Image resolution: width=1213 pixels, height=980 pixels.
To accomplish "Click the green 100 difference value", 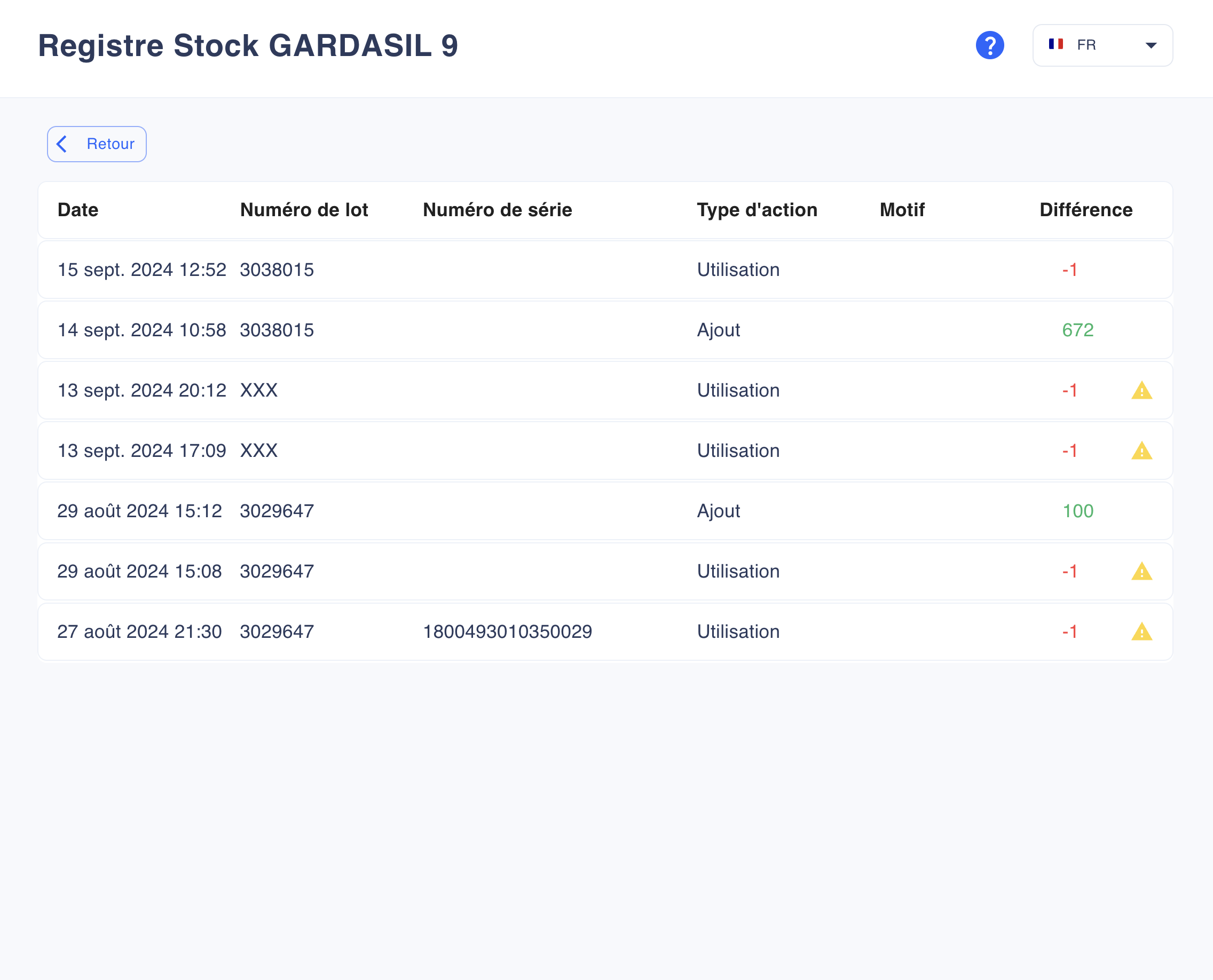I will pos(1077,511).
